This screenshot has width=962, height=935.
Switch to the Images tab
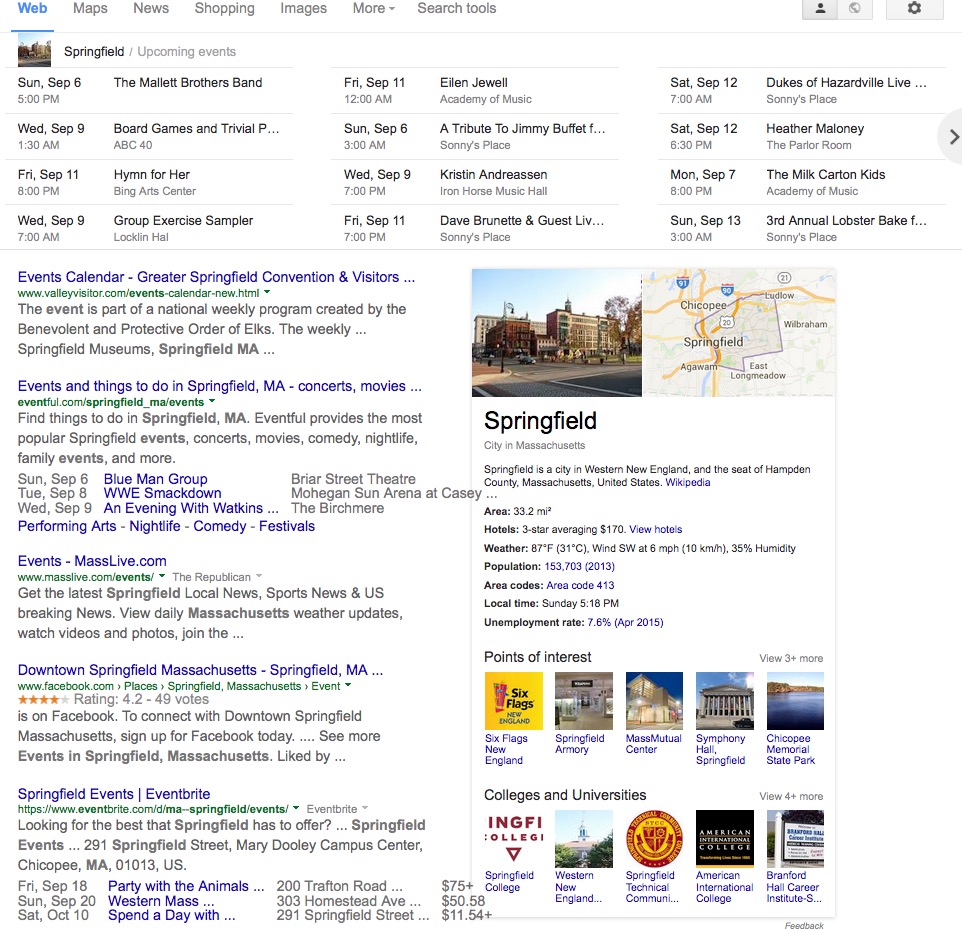[303, 9]
